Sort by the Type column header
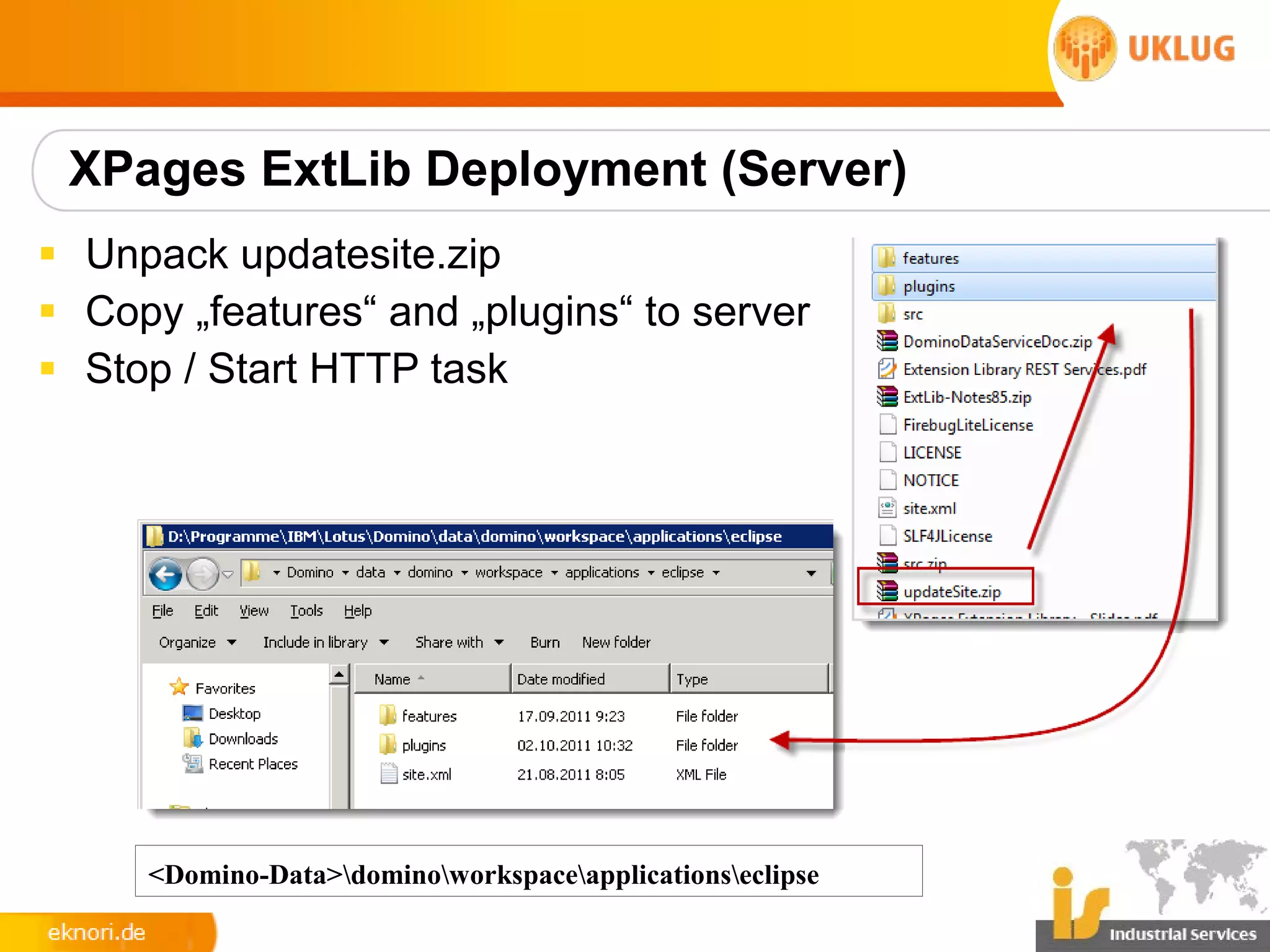1270x952 pixels. pyautogui.click(x=750, y=679)
